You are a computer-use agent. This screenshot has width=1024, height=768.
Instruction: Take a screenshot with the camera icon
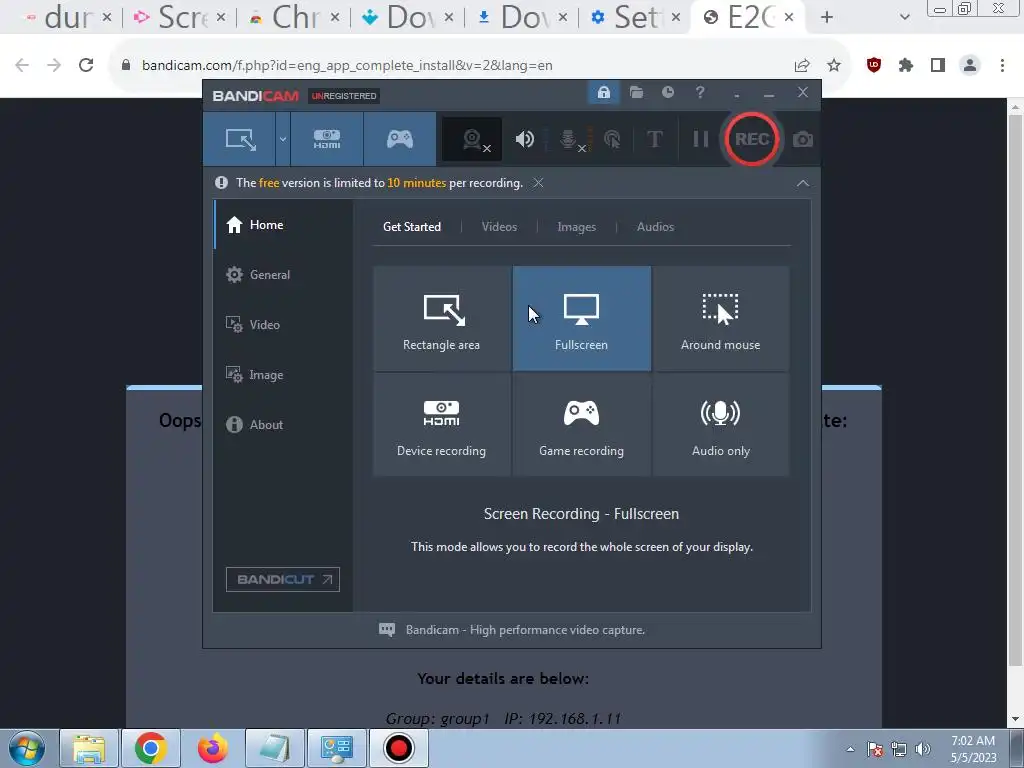tap(803, 139)
